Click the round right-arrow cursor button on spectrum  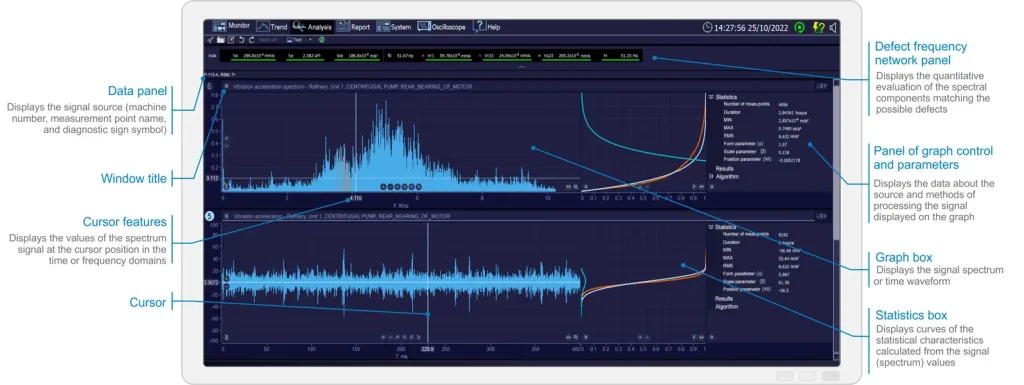click(x=418, y=187)
